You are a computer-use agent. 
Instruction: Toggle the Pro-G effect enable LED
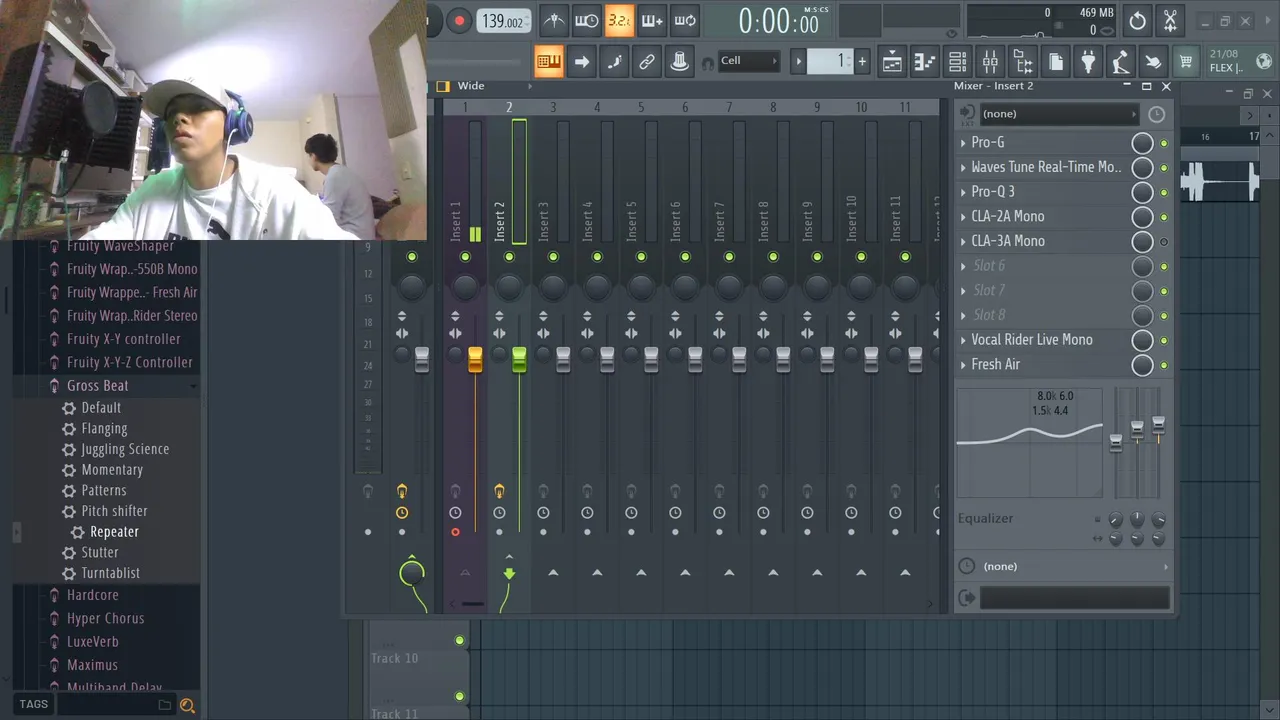(1164, 143)
